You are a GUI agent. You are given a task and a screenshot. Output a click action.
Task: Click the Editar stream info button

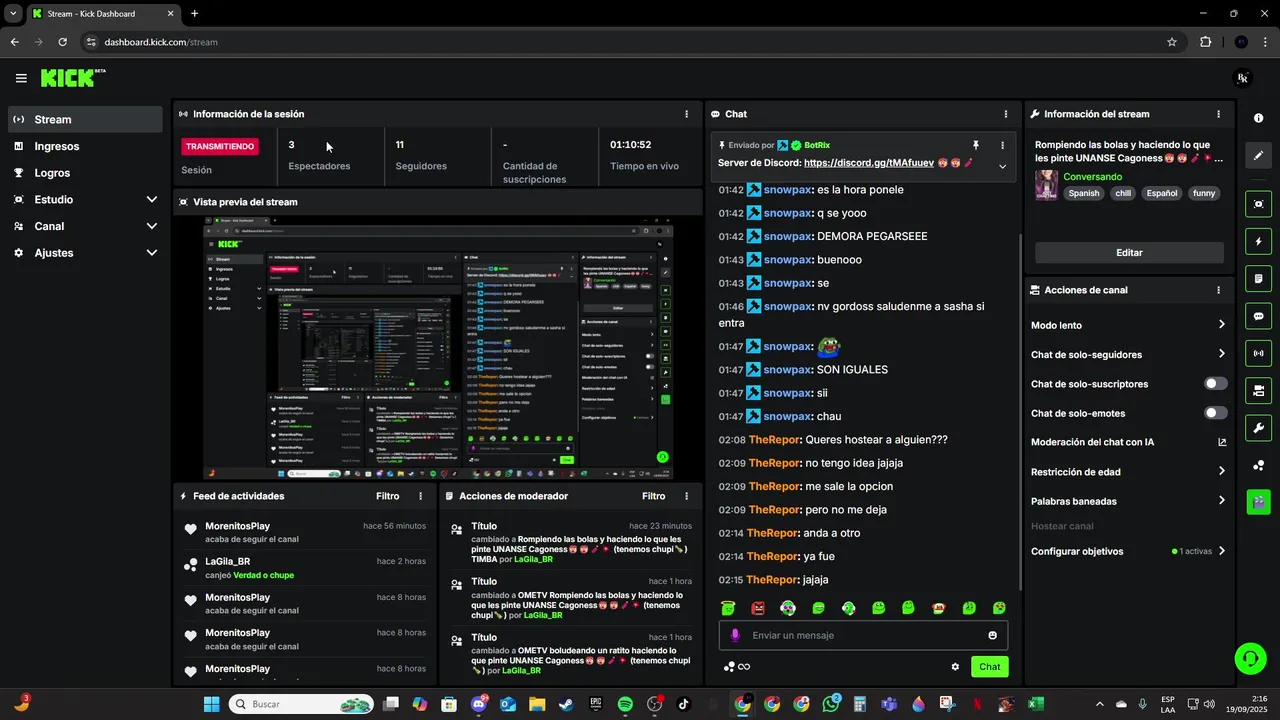(x=1129, y=253)
